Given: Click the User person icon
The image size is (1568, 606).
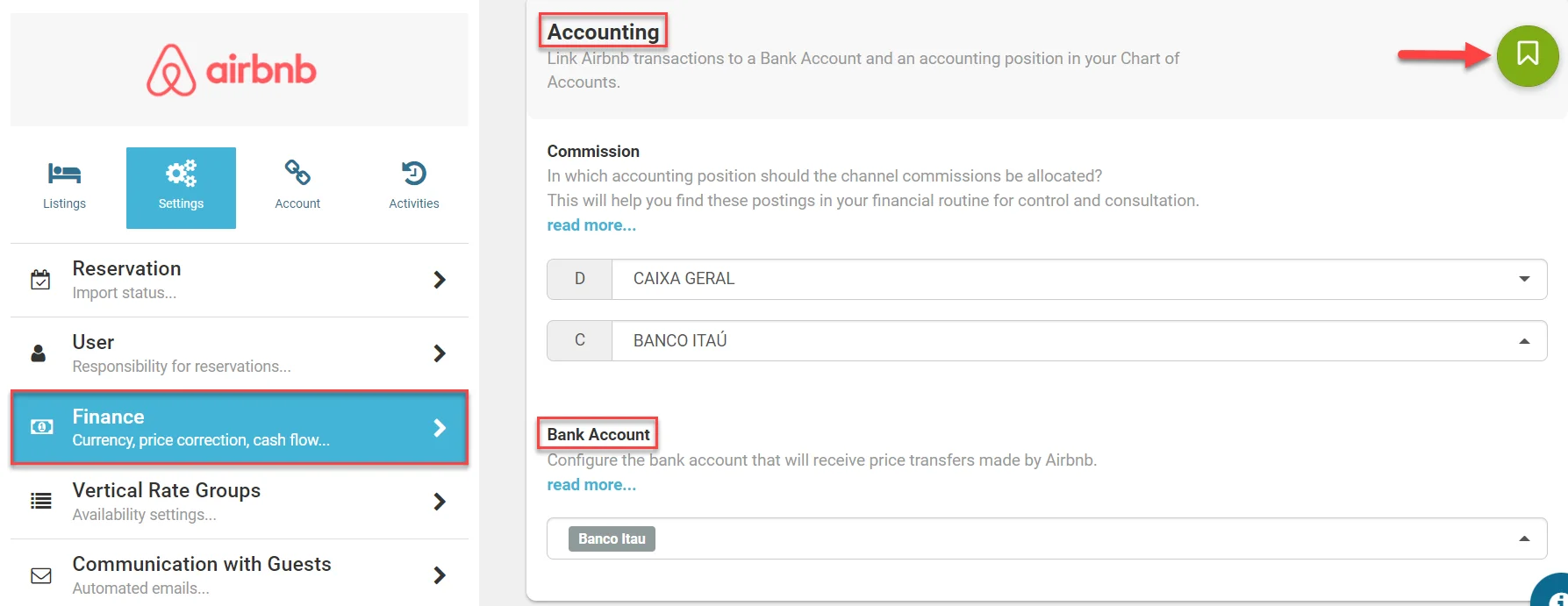Looking at the screenshot, I should tap(39, 353).
